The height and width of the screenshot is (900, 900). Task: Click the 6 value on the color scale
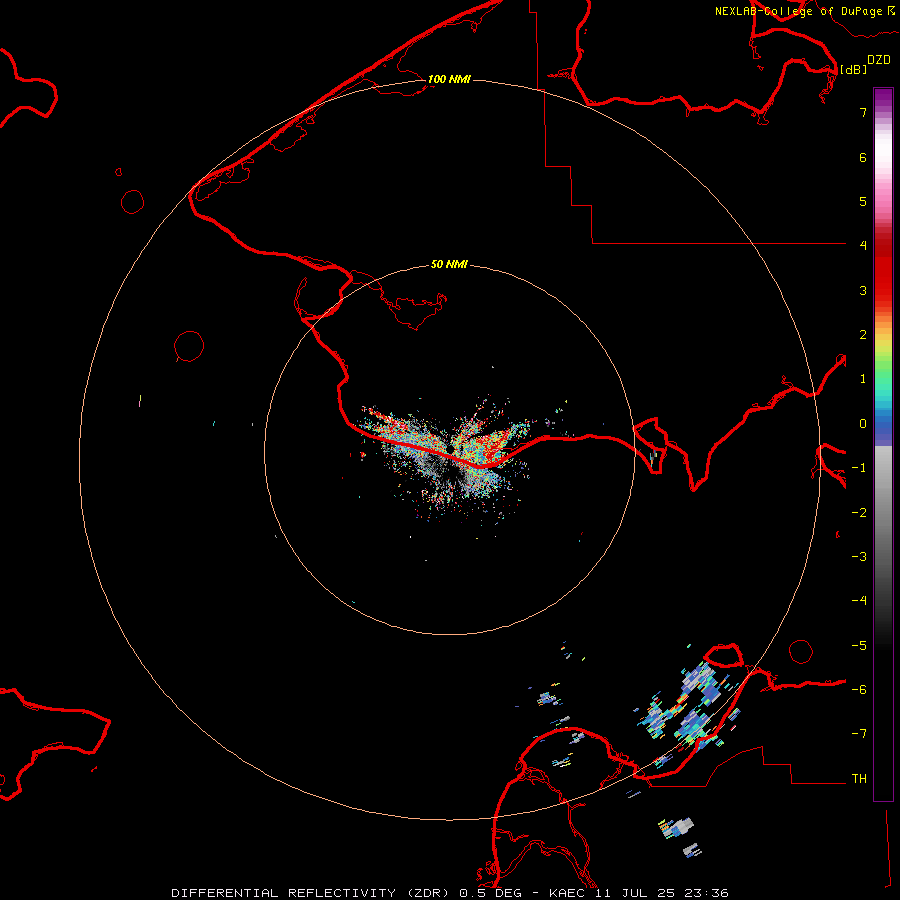863,157
